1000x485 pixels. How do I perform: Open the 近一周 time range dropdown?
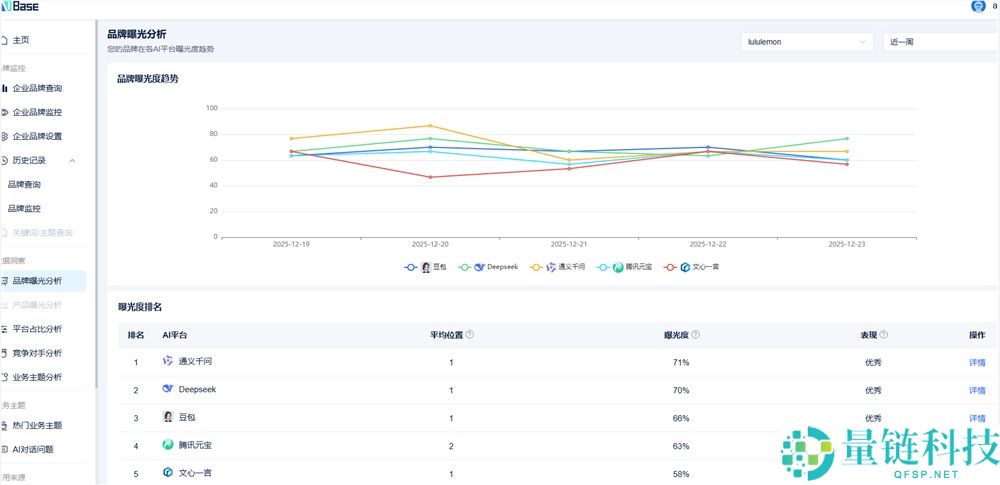click(940, 42)
